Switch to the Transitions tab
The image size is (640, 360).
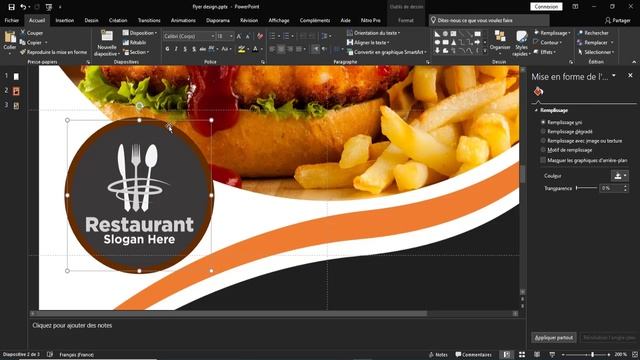149,20
